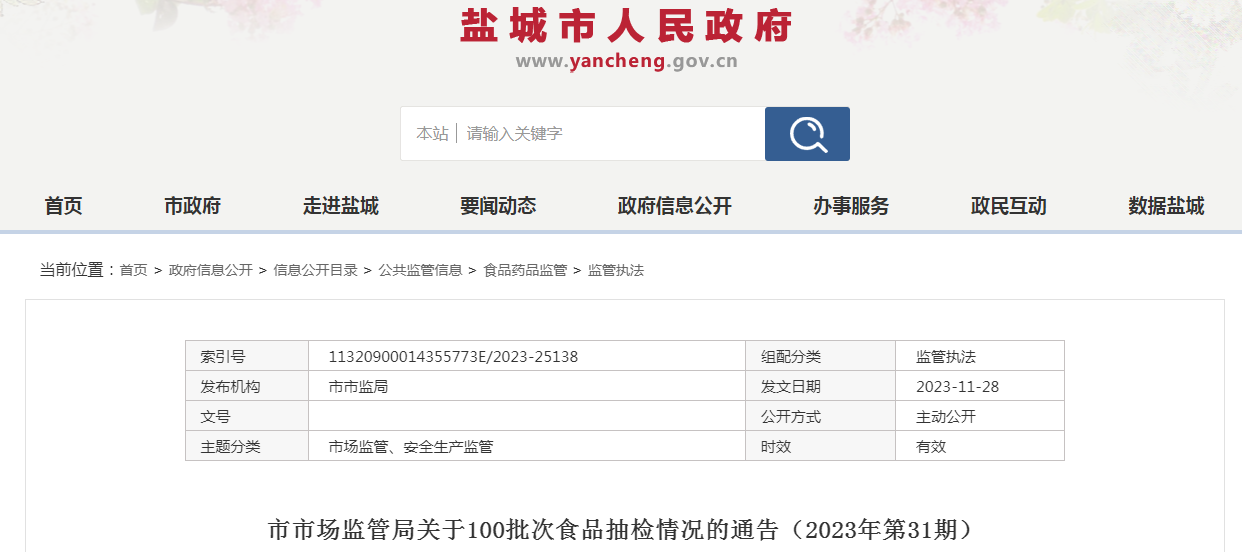This screenshot has width=1242, height=552.
Task: Go to 政府信息公开 in the breadcrumb
Action: coord(211,270)
